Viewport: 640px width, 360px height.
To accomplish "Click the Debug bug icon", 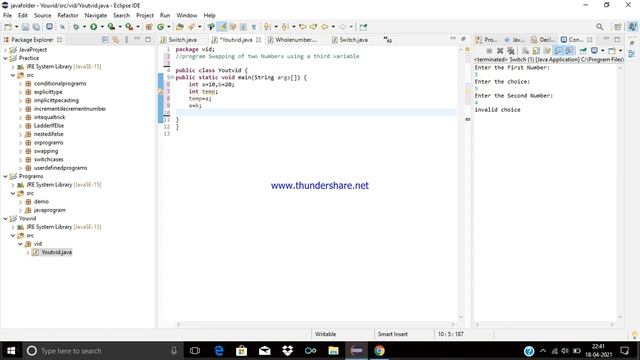I will (76, 27).
